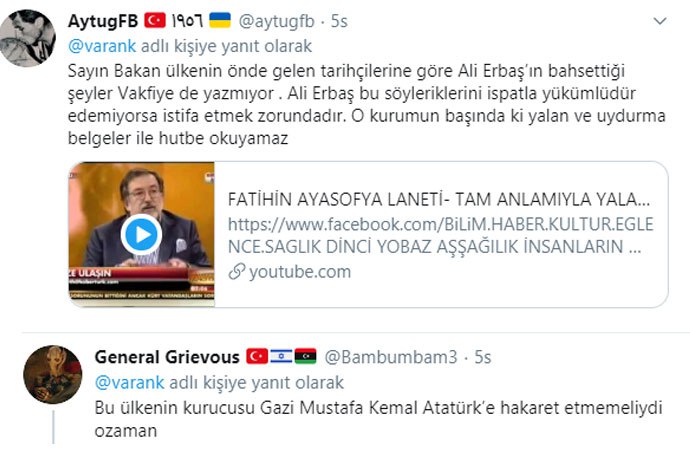Open General Grievous profile picture
This screenshot has width=690, height=450.
[52, 375]
